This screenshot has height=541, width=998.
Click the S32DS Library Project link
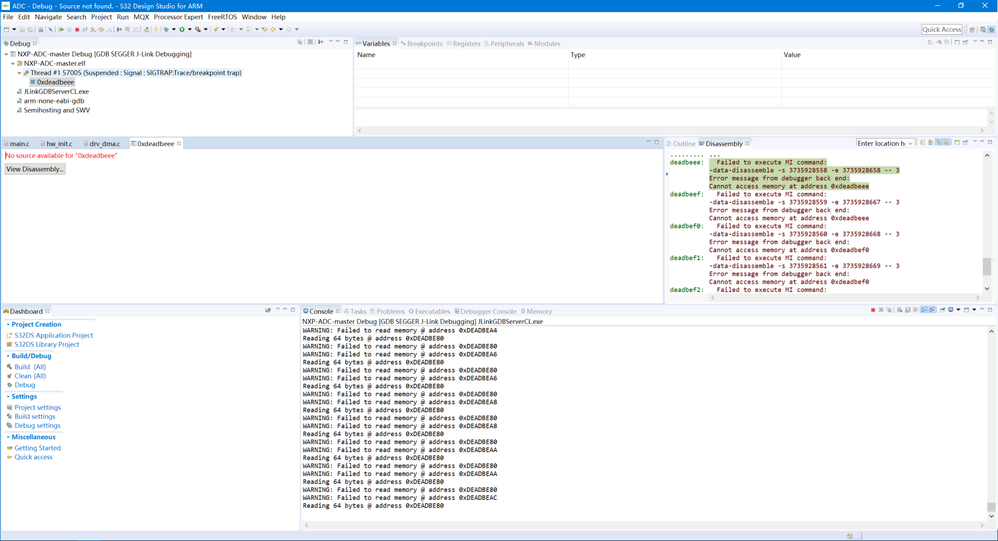pos(46,344)
